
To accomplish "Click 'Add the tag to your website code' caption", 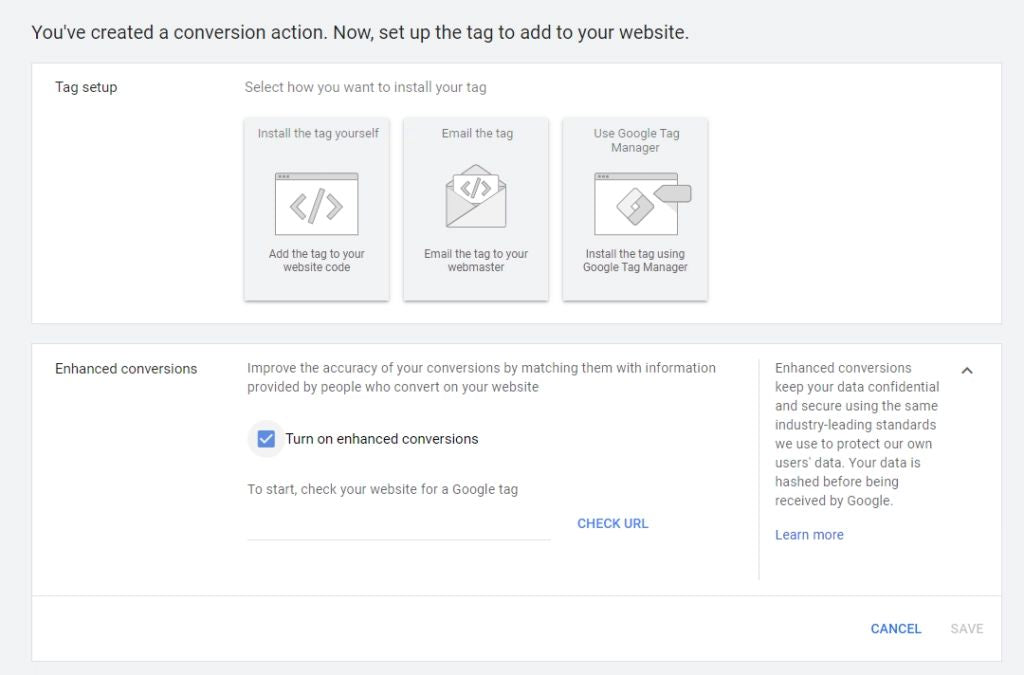I will tap(316, 261).
